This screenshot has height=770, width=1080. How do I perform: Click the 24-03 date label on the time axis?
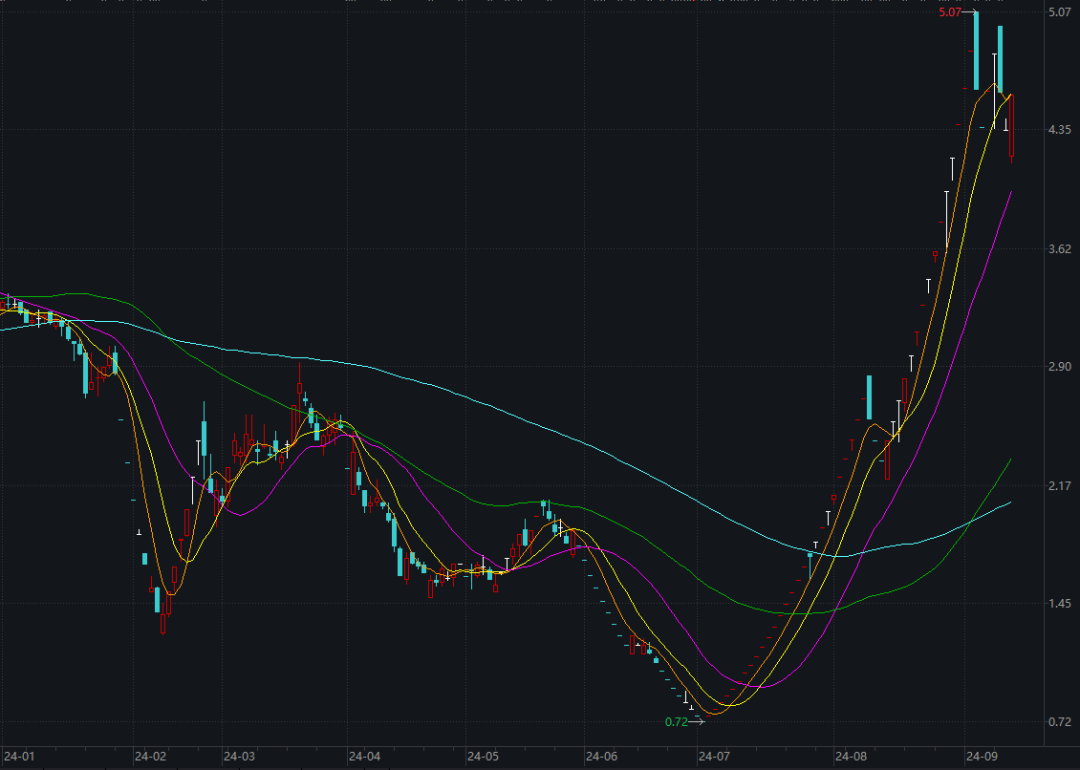click(x=239, y=756)
